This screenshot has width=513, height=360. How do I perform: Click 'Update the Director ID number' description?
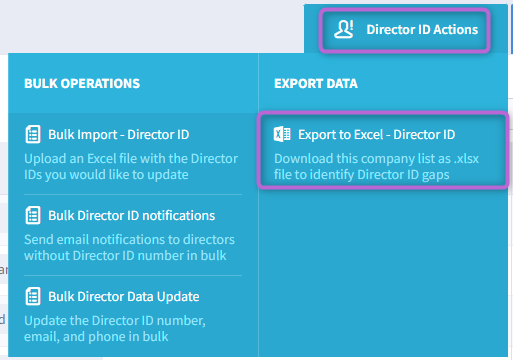pyautogui.click(x=115, y=321)
